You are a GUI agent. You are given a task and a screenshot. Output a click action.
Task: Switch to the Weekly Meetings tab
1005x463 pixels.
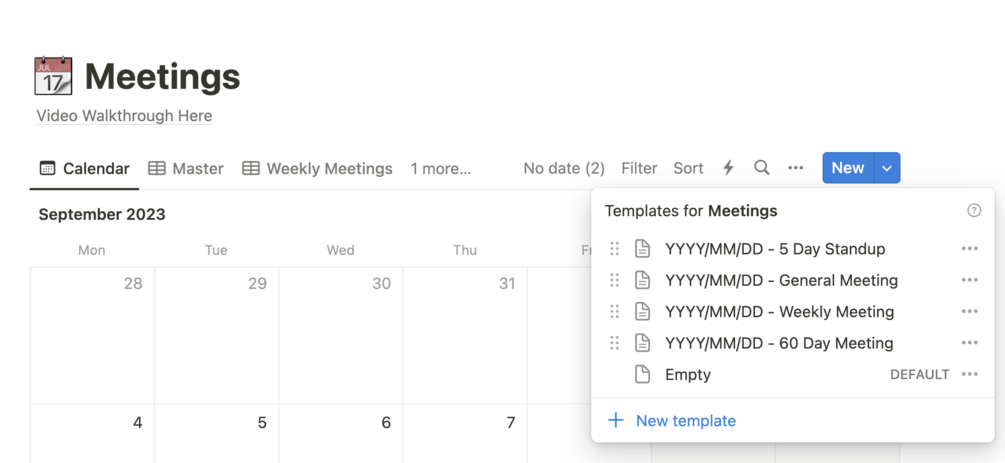click(x=318, y=168)
